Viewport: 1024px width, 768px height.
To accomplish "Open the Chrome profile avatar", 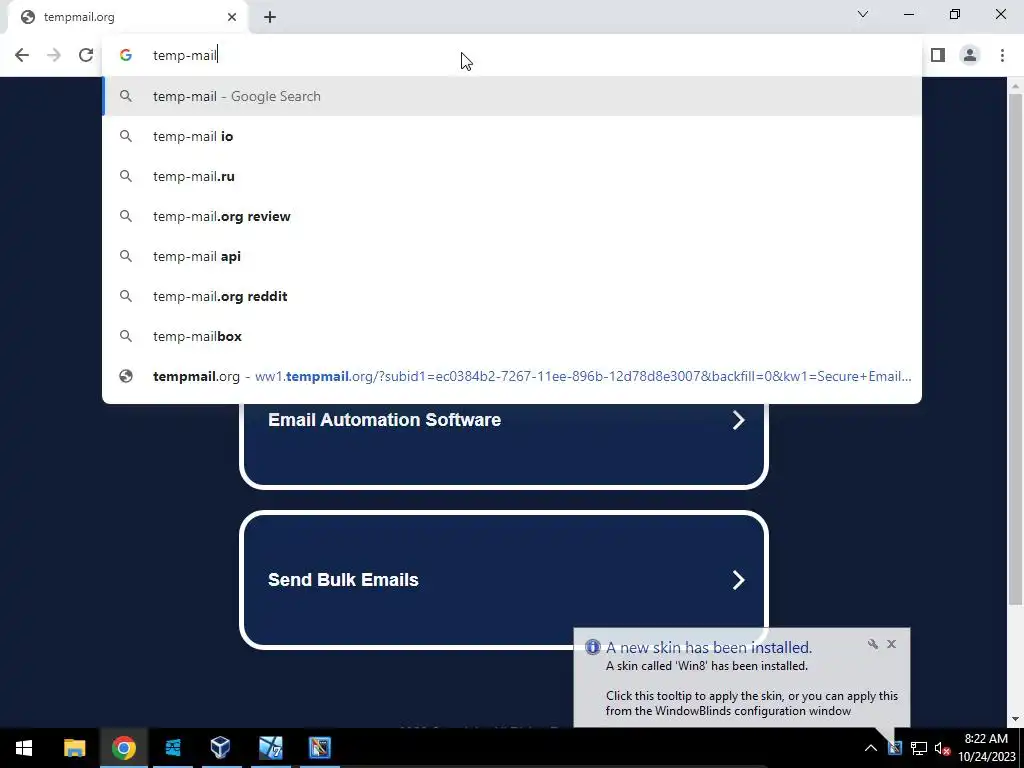I will pos(970,56).
